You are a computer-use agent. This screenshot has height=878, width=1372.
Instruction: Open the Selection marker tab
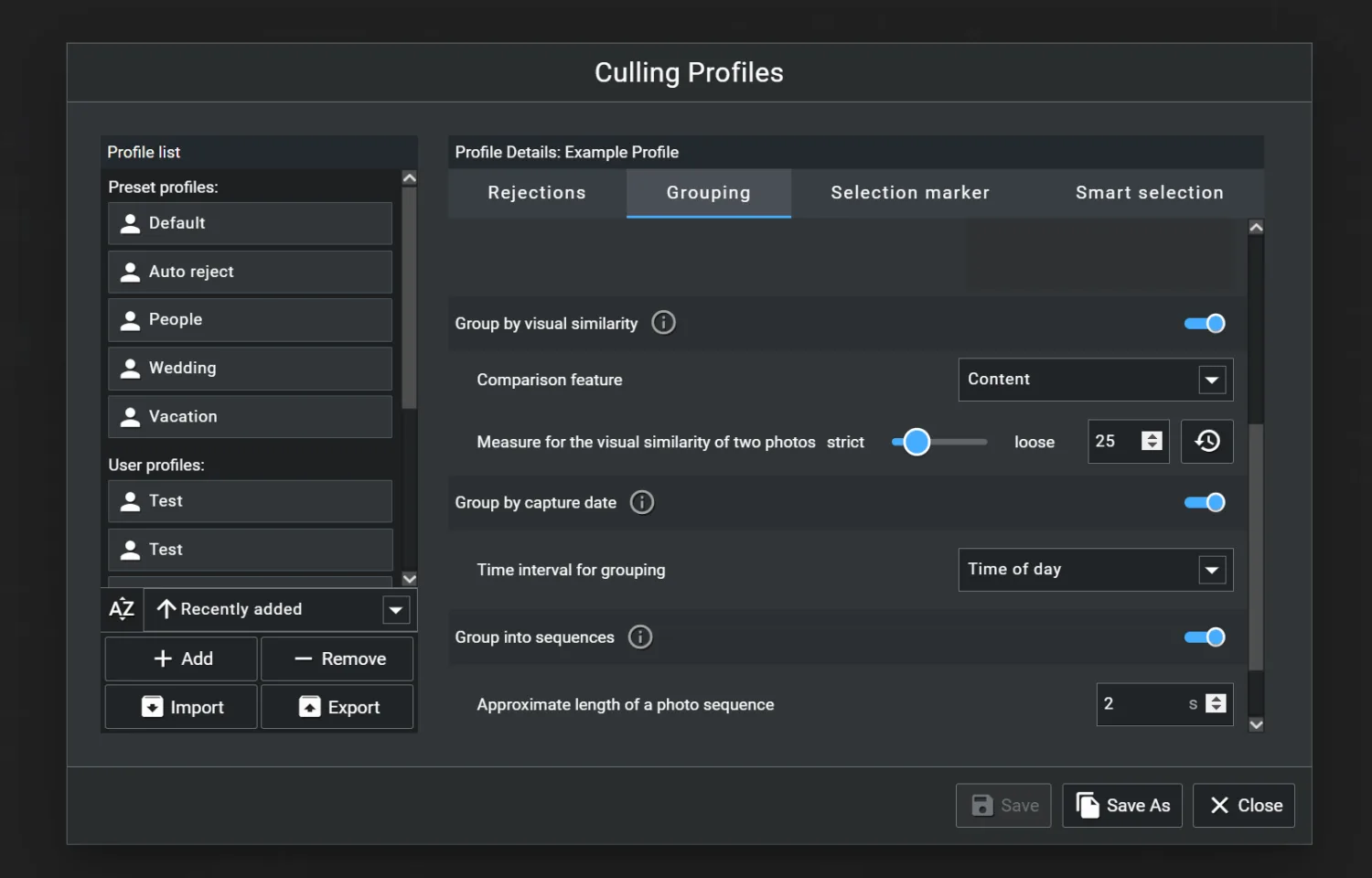click(910, 193)
